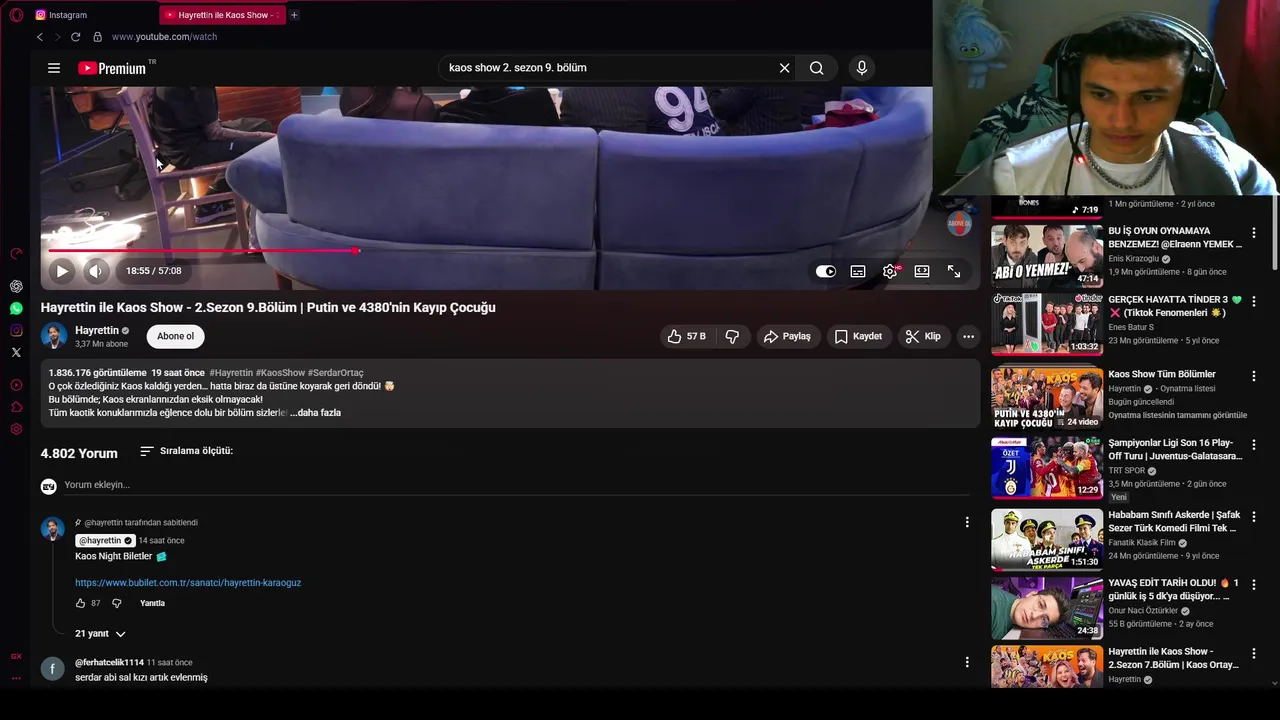Open BU İŞ OYUN OYNAMAYA BENZEMEZ video thumbnail
The width and height of the screenshot is (1280, 720).
[x=1047, y=256]
